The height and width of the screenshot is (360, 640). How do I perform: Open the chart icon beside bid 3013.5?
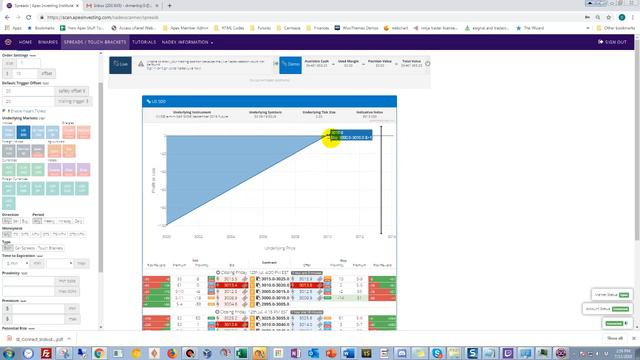tap(245, 279)
